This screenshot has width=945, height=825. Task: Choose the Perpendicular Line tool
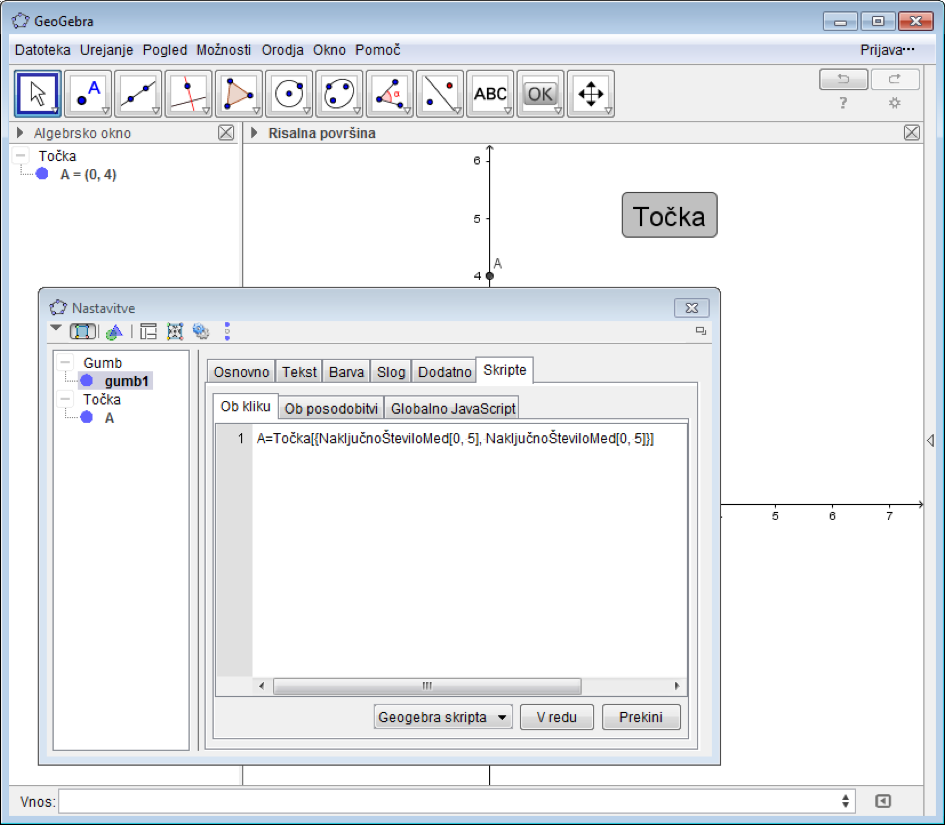tap(188, 94)
